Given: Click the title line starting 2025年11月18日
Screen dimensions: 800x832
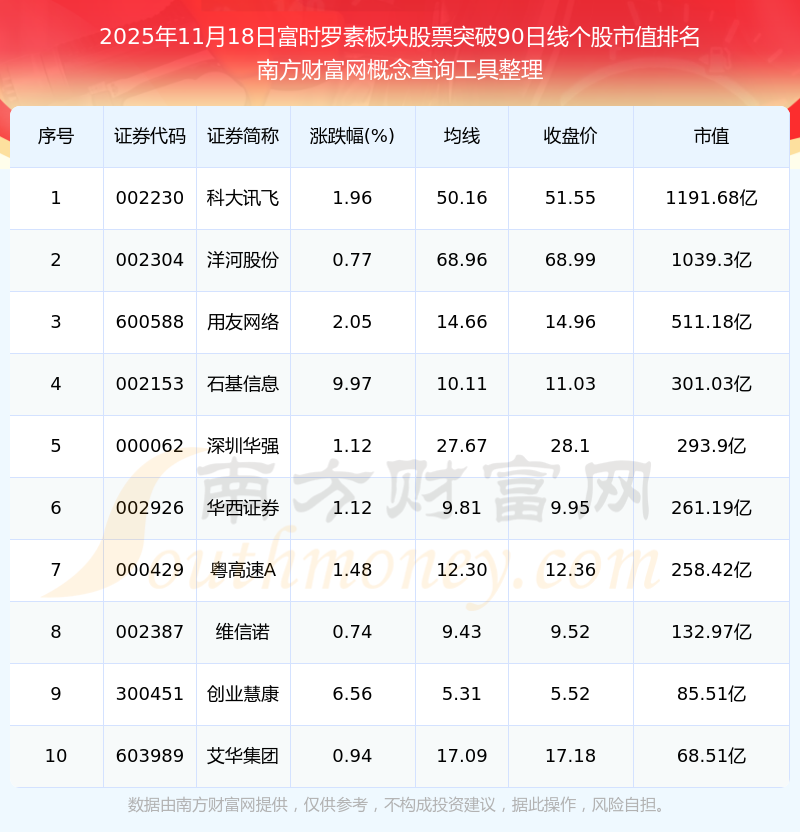Looking at the screenshot, I should tap(399, 37).
